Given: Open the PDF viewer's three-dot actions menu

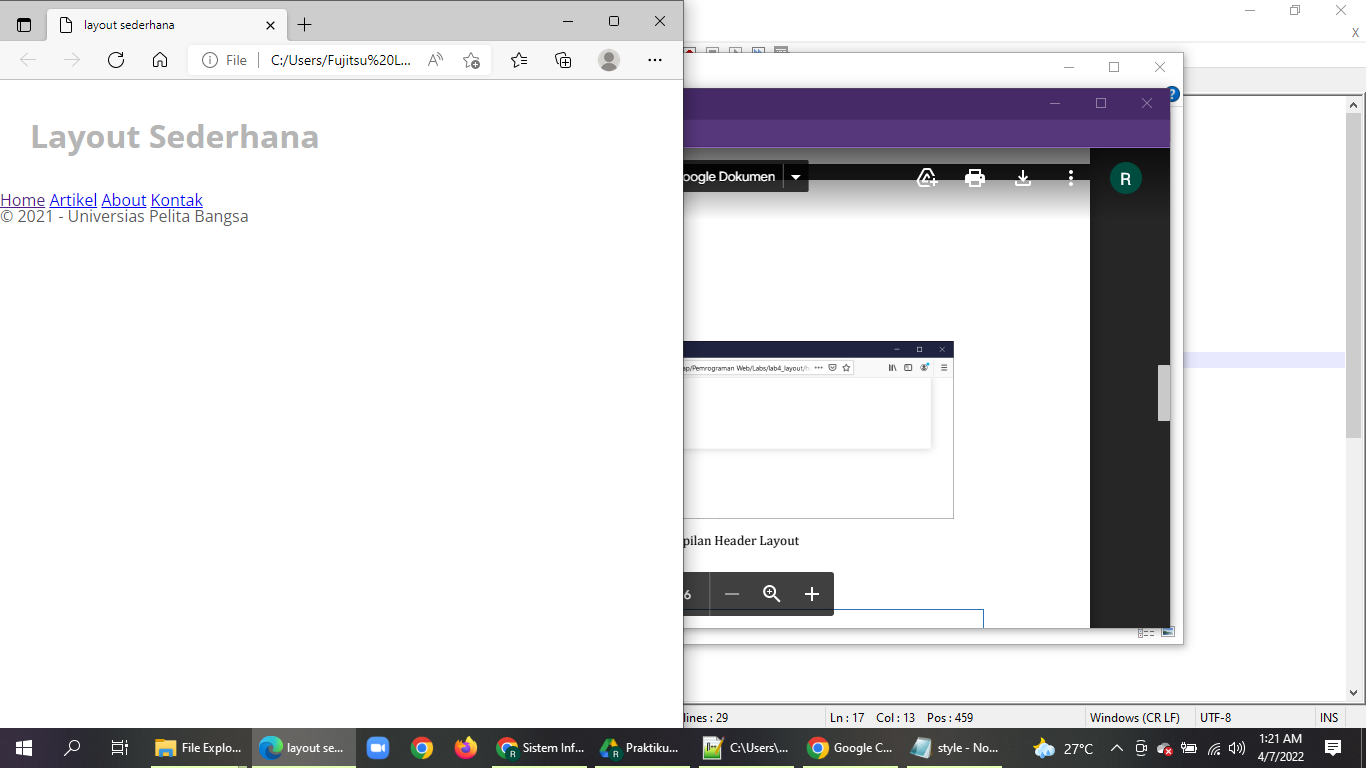Looking at the screenshot, I should (x=1071, y=177).
